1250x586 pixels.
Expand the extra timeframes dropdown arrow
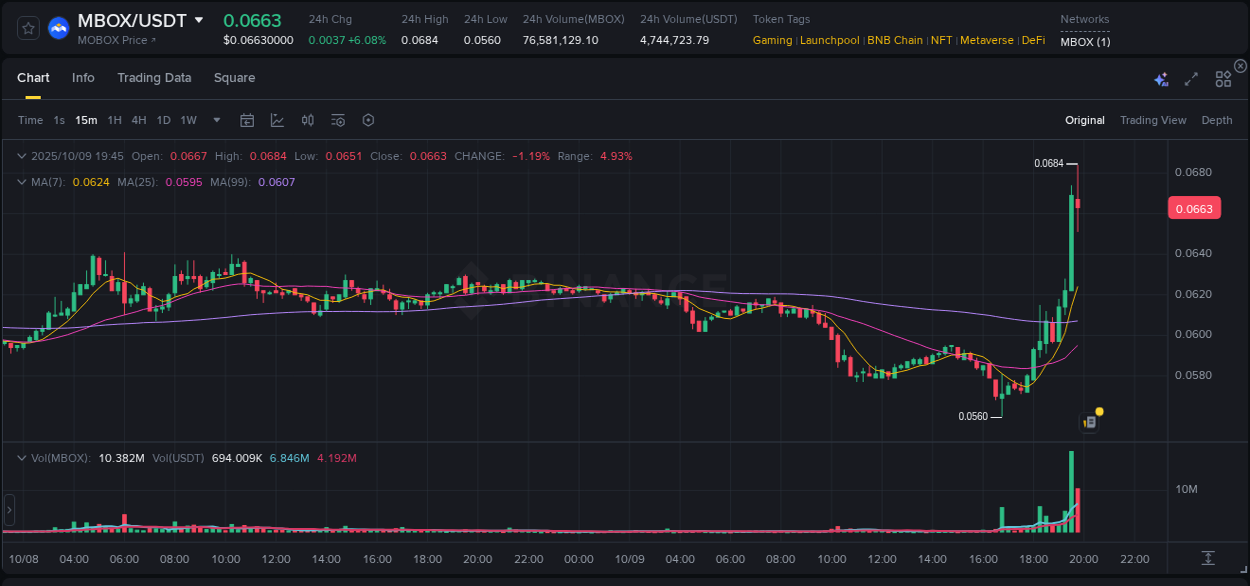215,120
